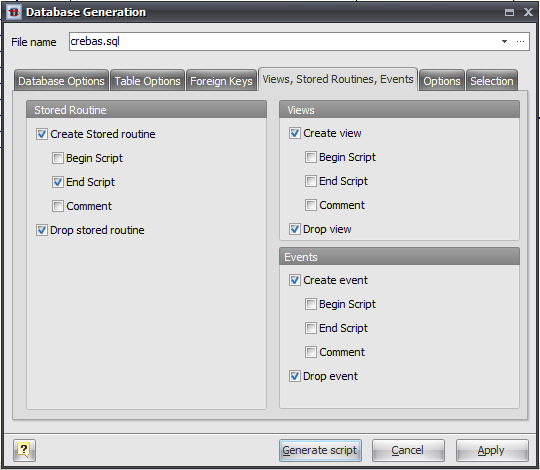Image resolution: width=540 pixels, height=470 pixels.
Task: Check Comment option under Views
Action: coord(311,205)
